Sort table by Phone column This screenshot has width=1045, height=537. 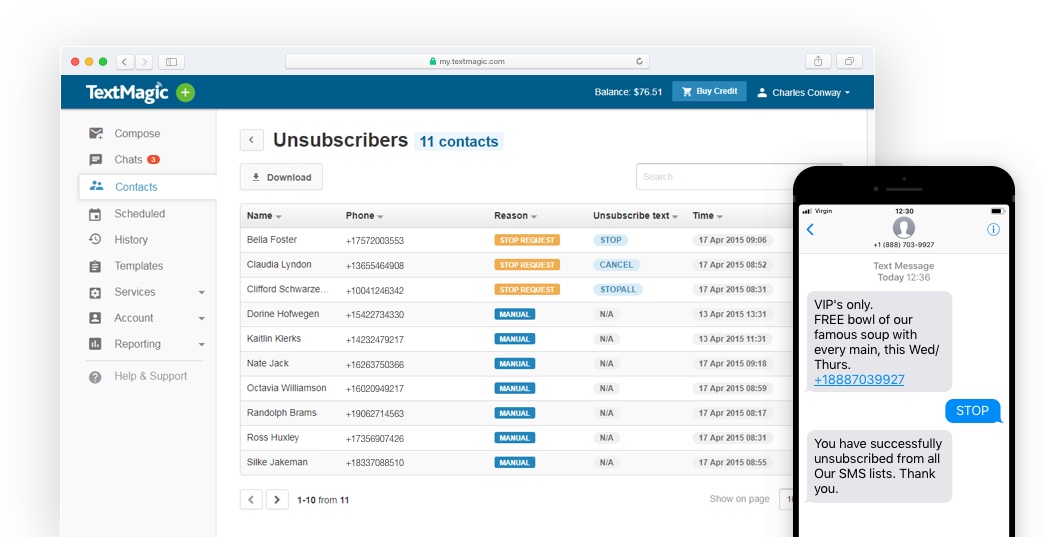click(364, 216)
